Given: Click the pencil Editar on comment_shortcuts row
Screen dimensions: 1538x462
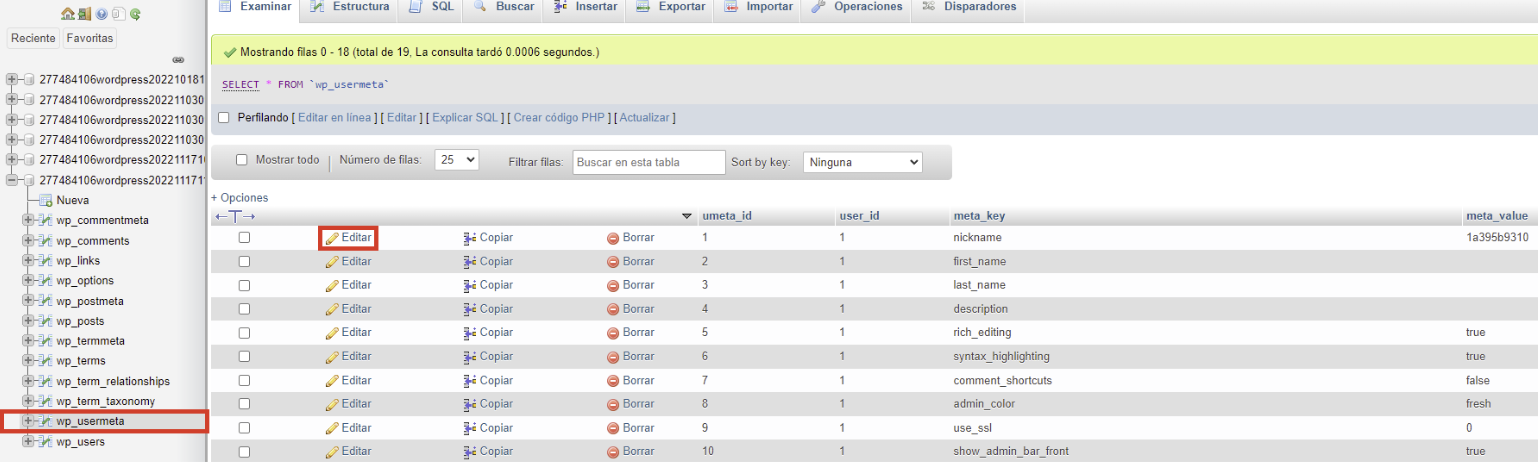Looking at the screenshot, I should coord(349,380).
